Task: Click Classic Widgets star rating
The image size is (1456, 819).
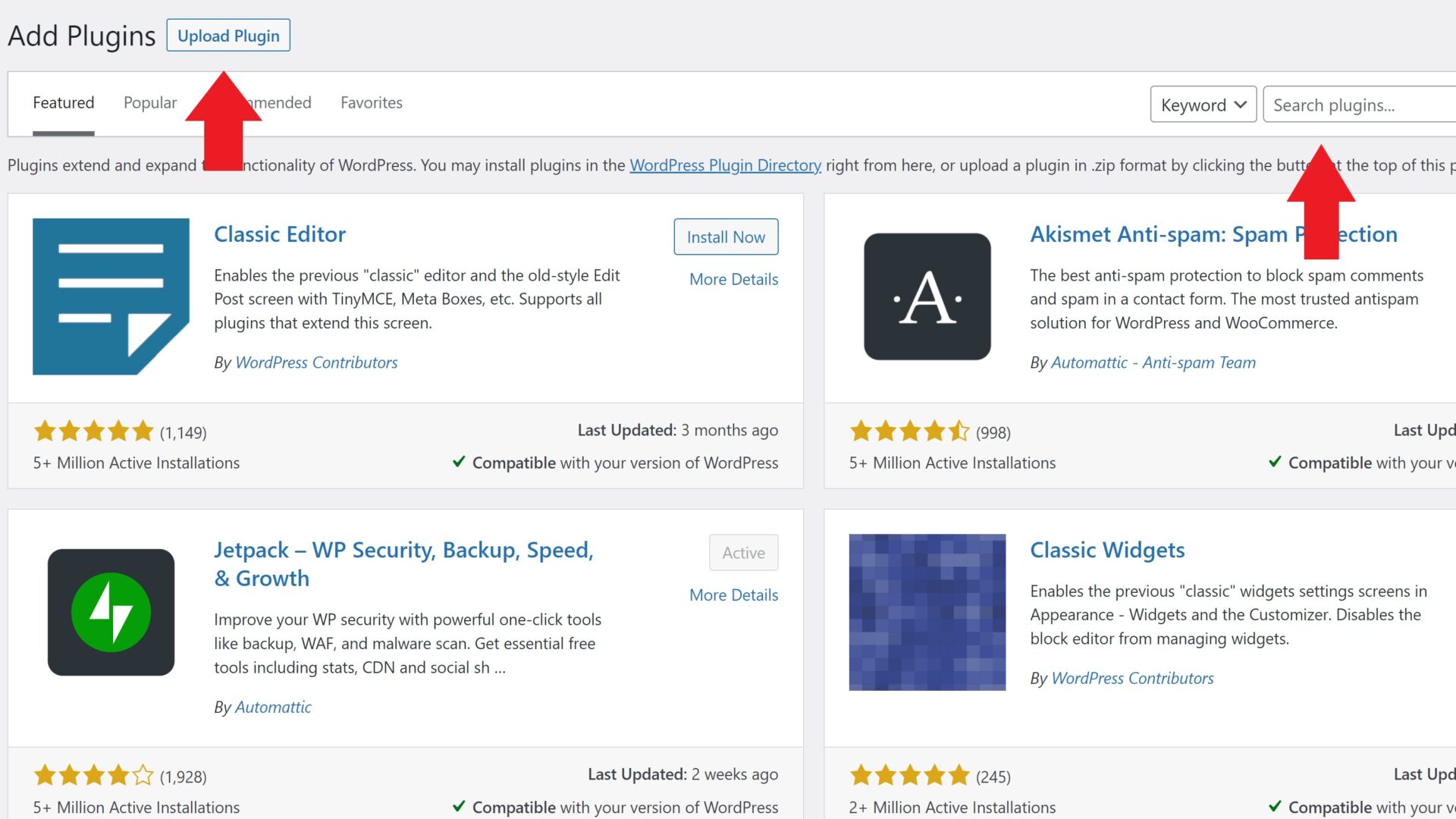Action: click(x=910, y=775)
